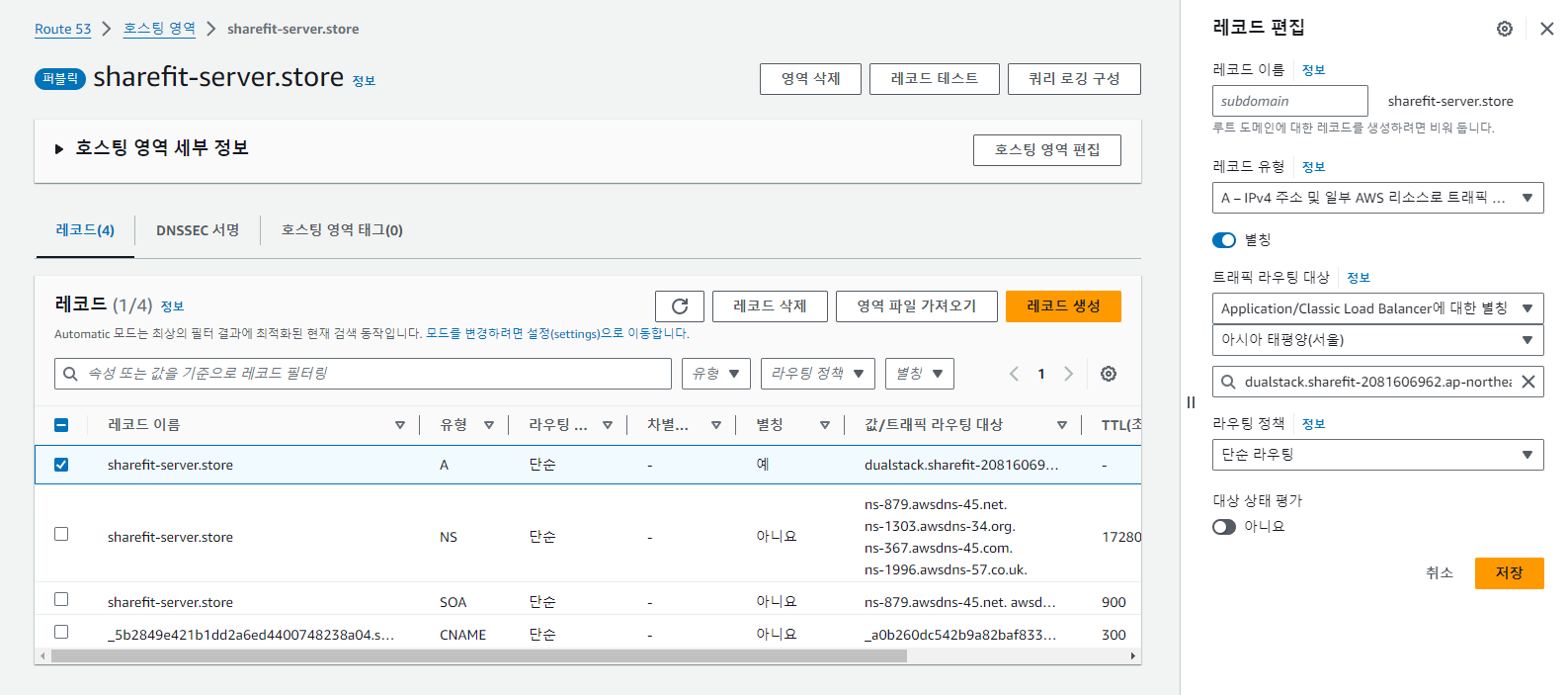The width and height of the screenshot is (1568, 695).
Task: Click the edit hosted zone button
Action: tap(1047, 150)
